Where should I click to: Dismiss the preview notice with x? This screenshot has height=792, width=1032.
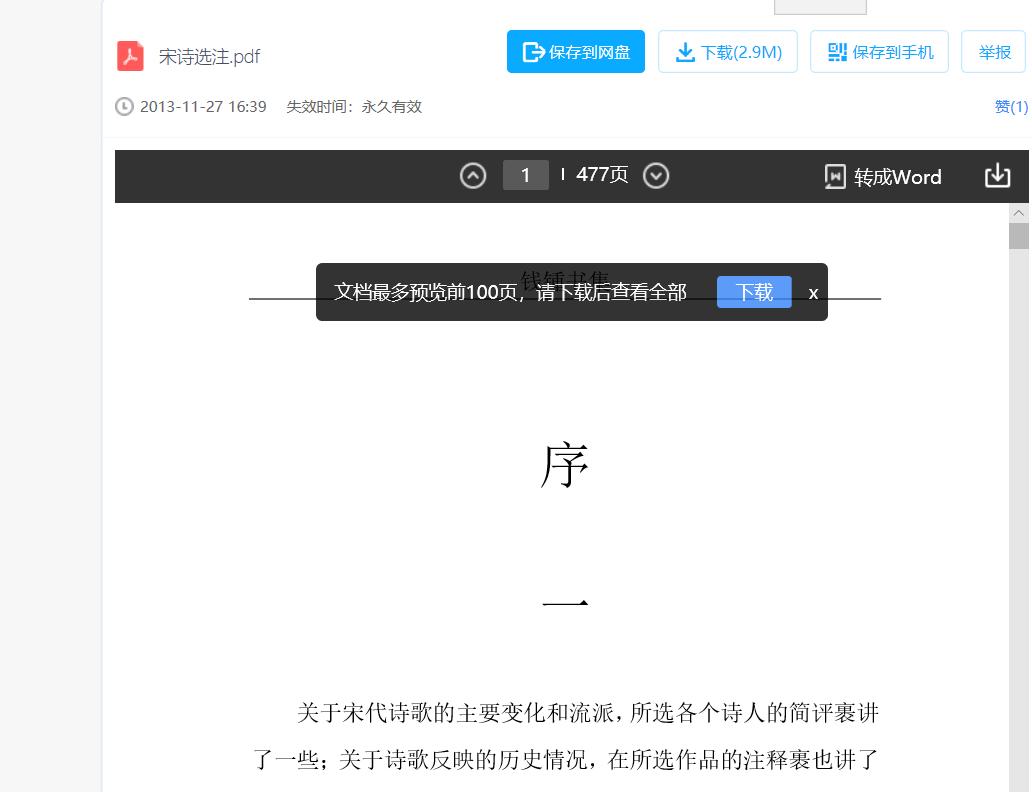coord(813,292)
